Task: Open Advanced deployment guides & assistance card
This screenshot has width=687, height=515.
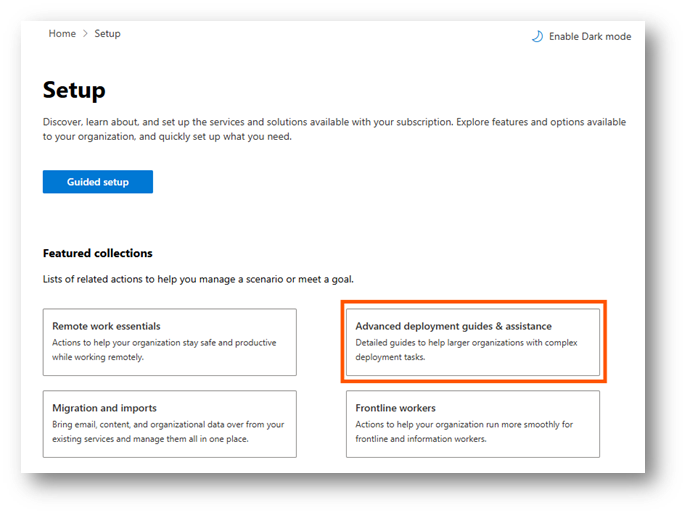Action: (x=473, y=342)
